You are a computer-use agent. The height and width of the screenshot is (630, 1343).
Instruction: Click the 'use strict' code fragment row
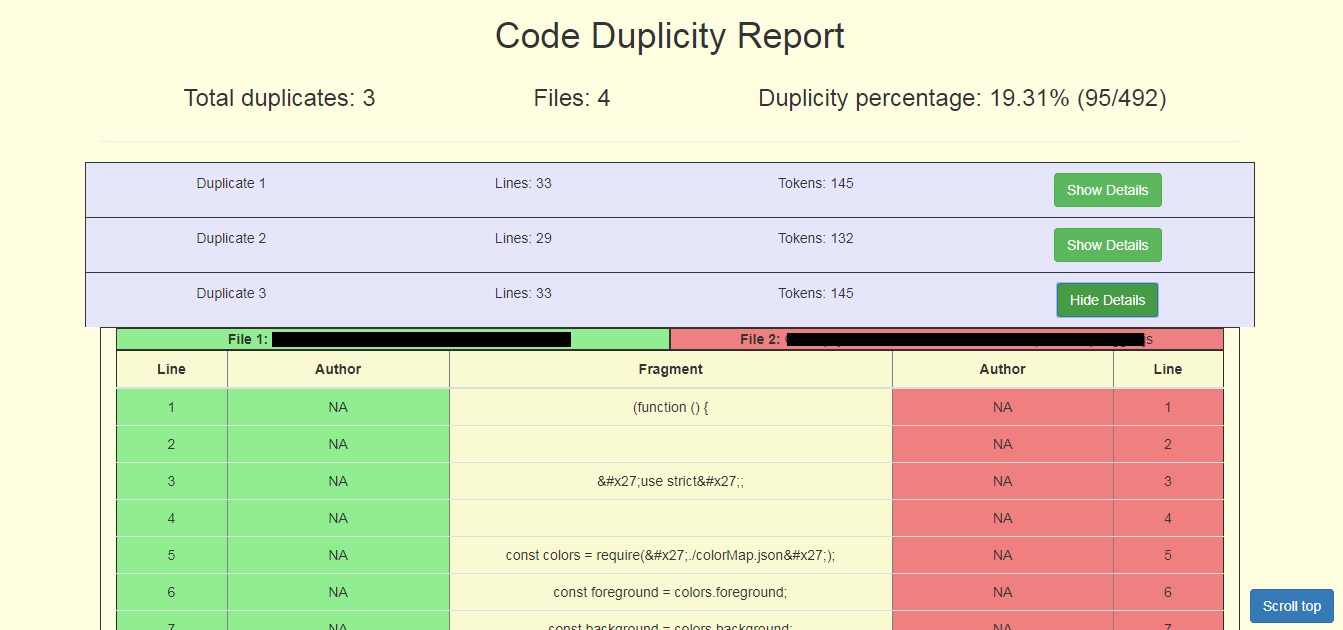[x=670, y=481]
